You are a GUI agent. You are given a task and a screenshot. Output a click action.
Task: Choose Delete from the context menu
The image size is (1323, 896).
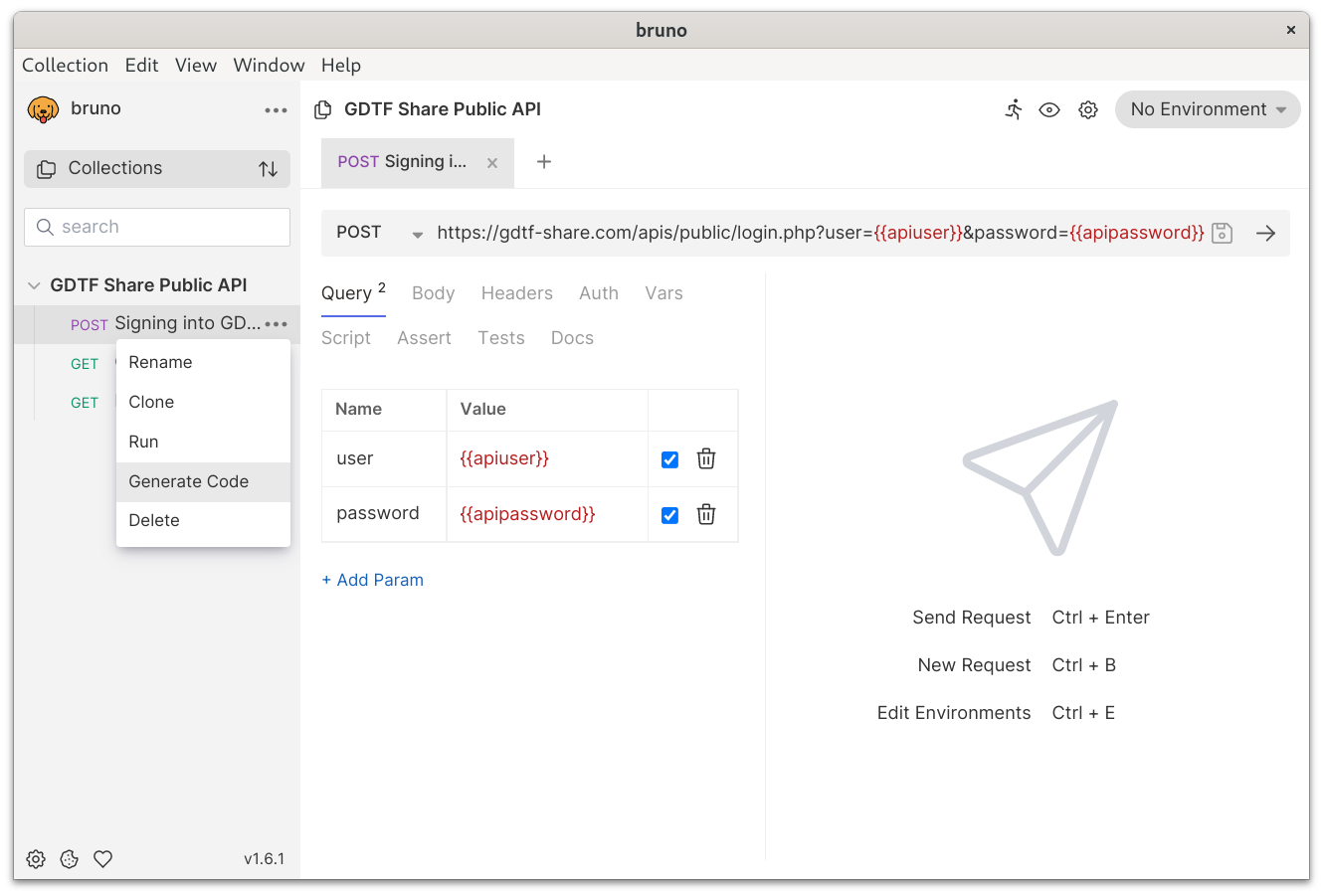pyautogui.click(x=203, y=521)
